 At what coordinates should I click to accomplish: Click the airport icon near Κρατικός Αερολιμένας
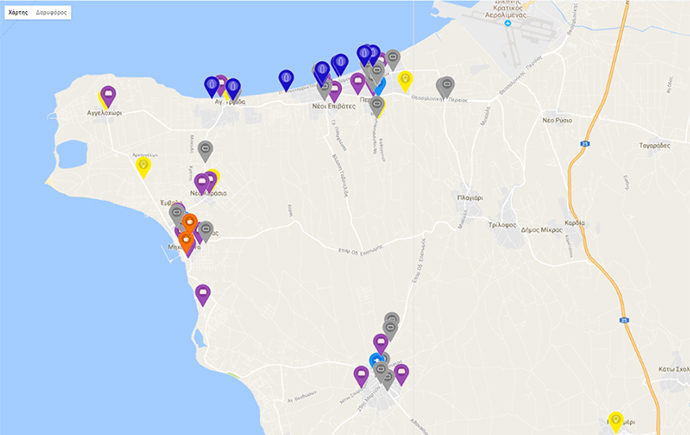pyautogui.click(x=507, y=24)
